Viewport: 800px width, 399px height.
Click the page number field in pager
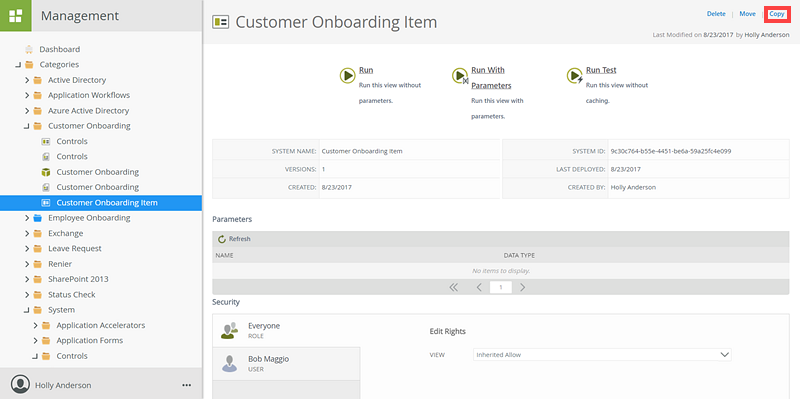[x=501, y=287]
